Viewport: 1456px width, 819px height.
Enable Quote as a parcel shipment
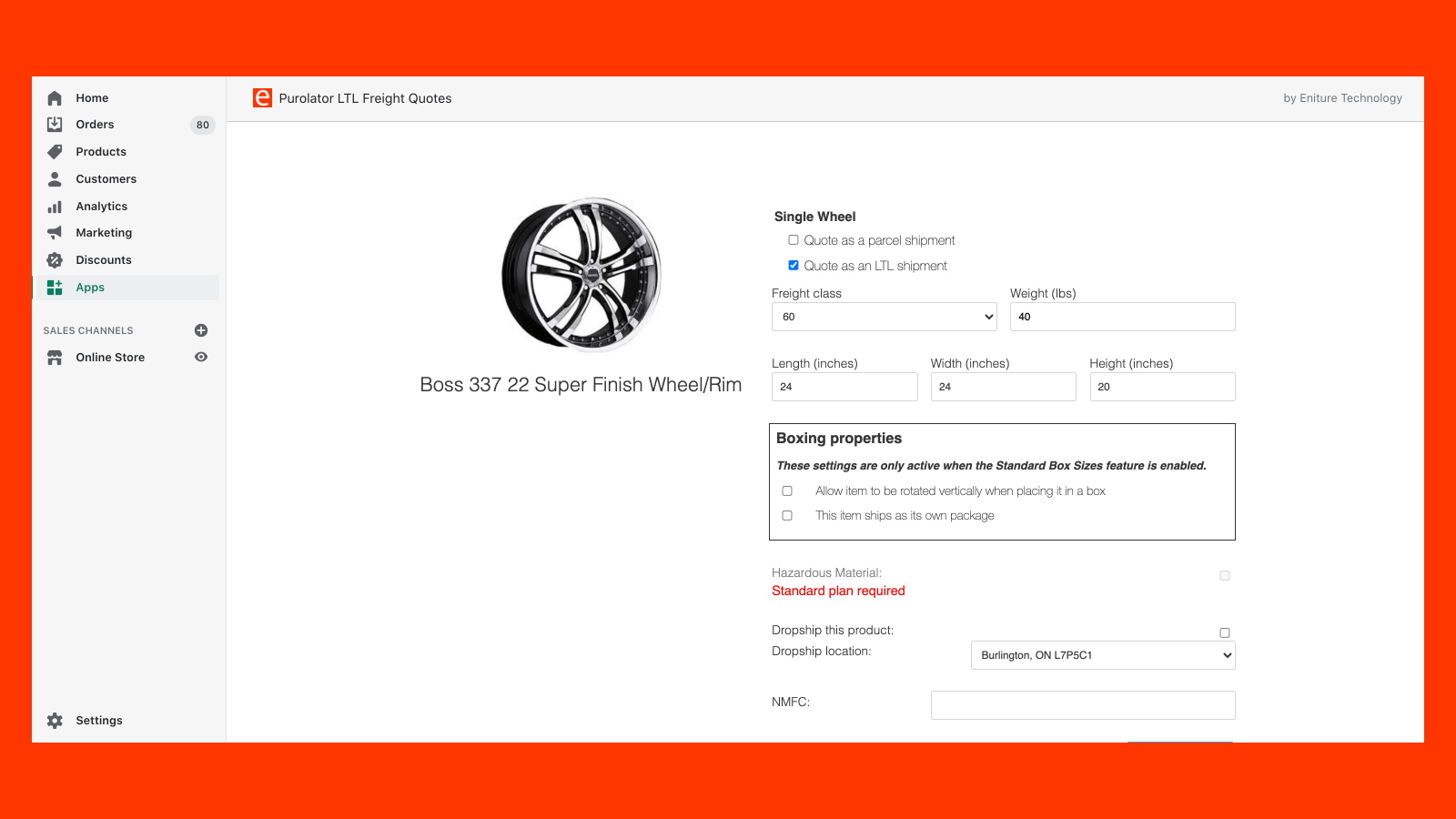click(794, 239)
